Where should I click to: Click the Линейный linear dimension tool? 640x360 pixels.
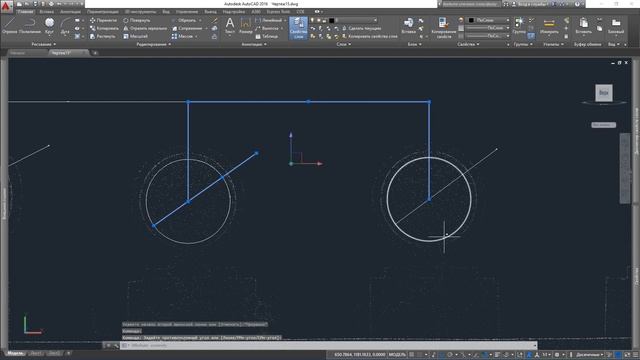point(269,20)
